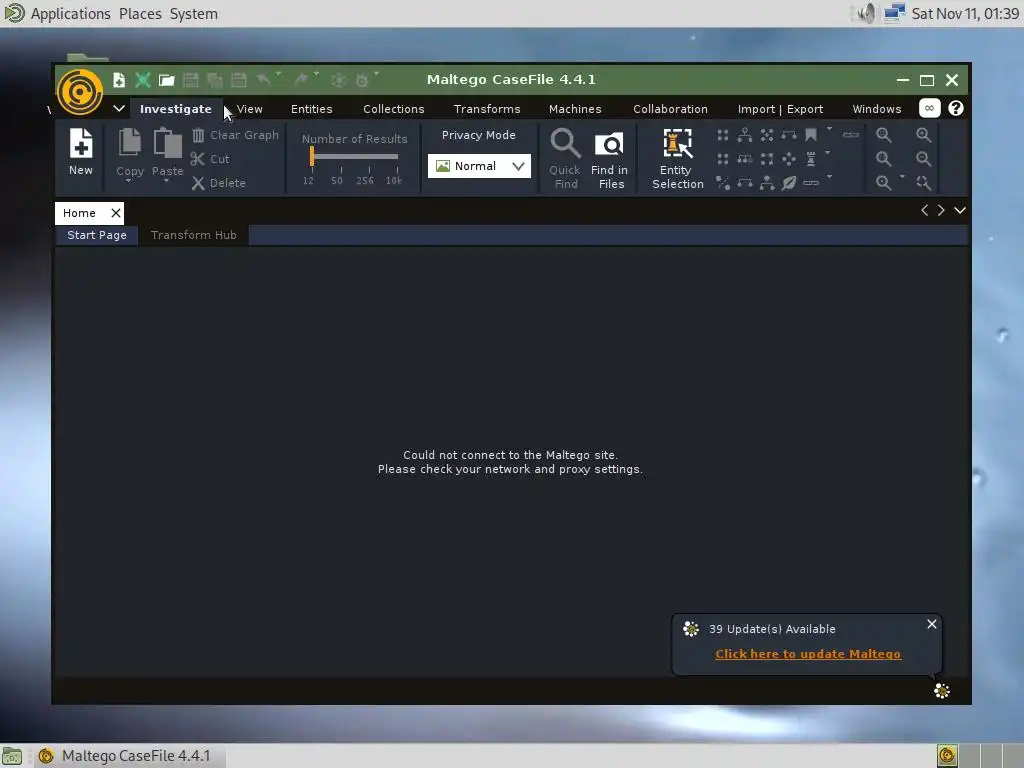Set Number of Results slider to 10k tick
This screenshot has width=1024, height=768.
point(397,170)
